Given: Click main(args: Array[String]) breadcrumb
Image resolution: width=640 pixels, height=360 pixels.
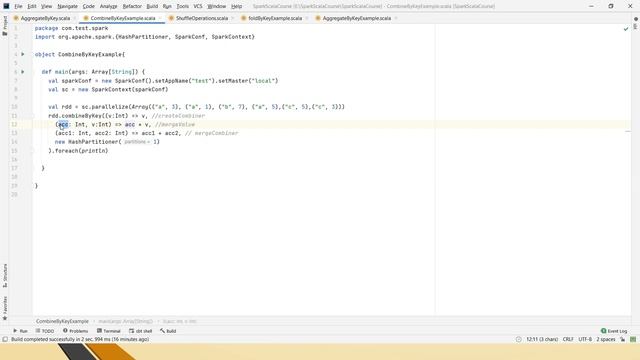Looking at the screenshot, I should [x=125, y=322].
